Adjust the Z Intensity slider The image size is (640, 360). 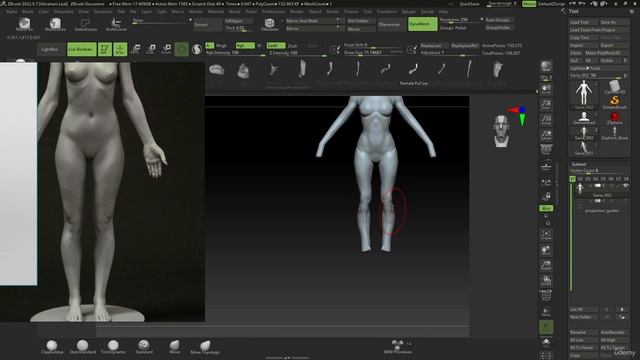coord(297,53)
